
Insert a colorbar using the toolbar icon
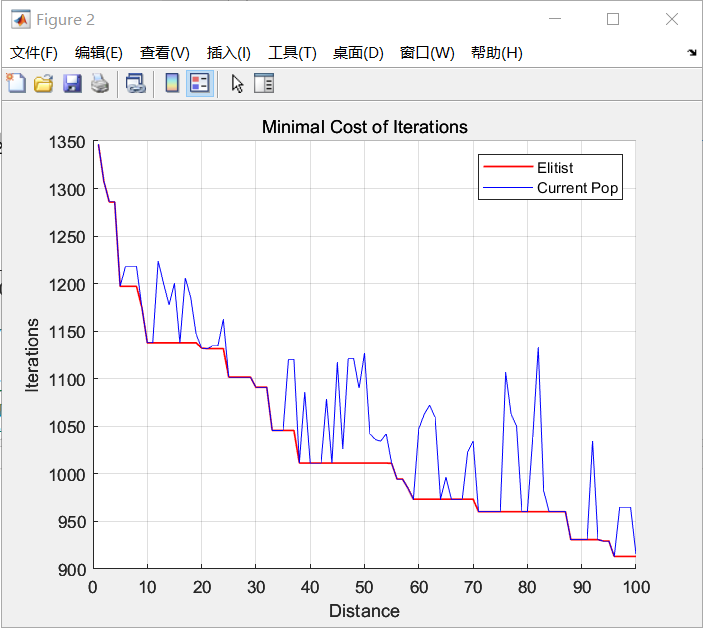pos(172,83)
